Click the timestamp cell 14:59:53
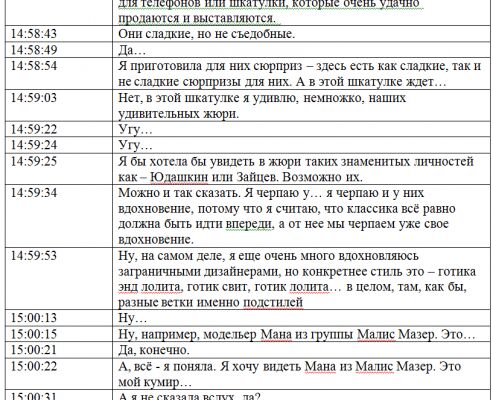The image size is (493, 400). click(59, 279)
